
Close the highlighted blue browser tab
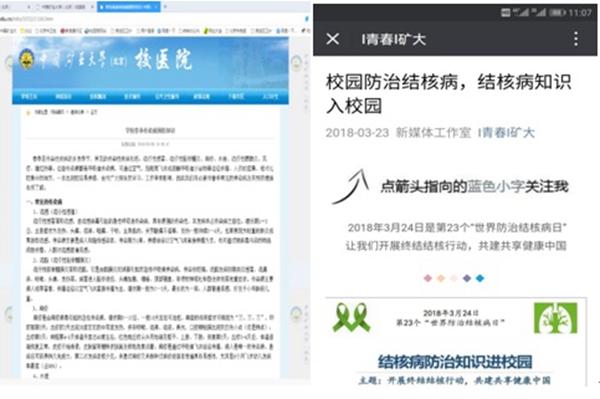coord(156,7)
